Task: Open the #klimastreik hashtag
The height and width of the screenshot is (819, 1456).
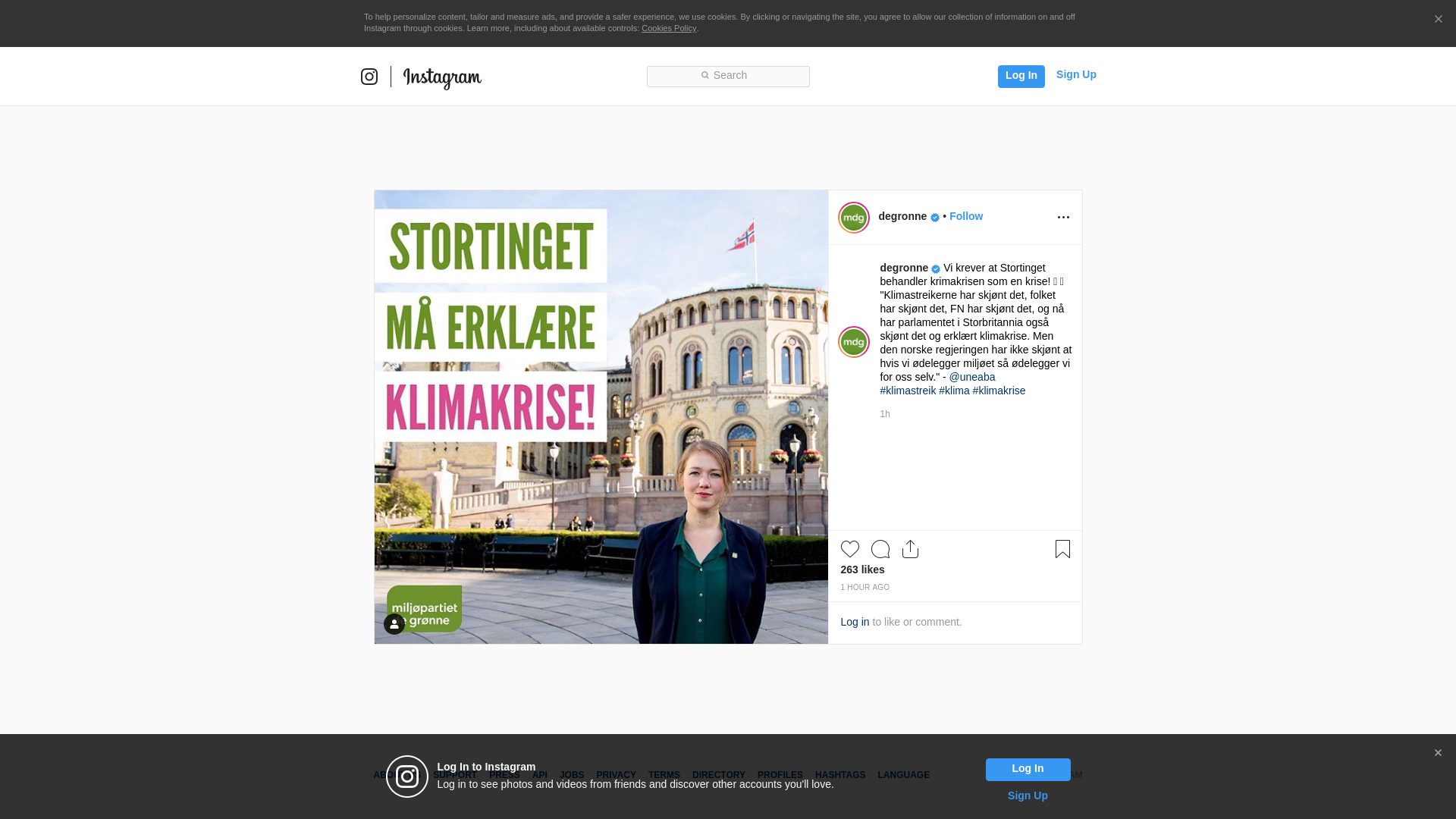Action: click(907, 391)
